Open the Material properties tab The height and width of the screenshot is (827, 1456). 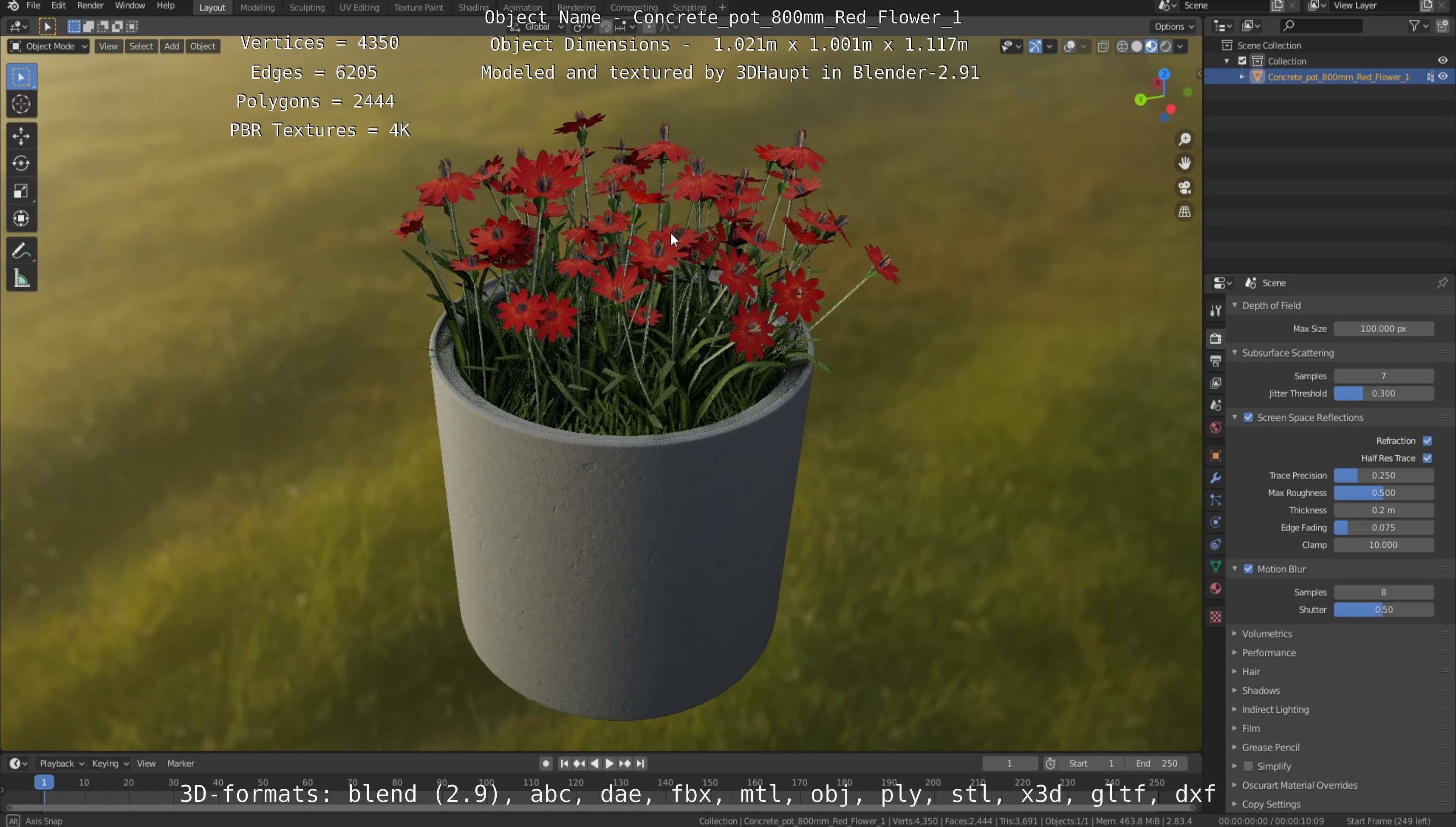tap(1215, 589)
